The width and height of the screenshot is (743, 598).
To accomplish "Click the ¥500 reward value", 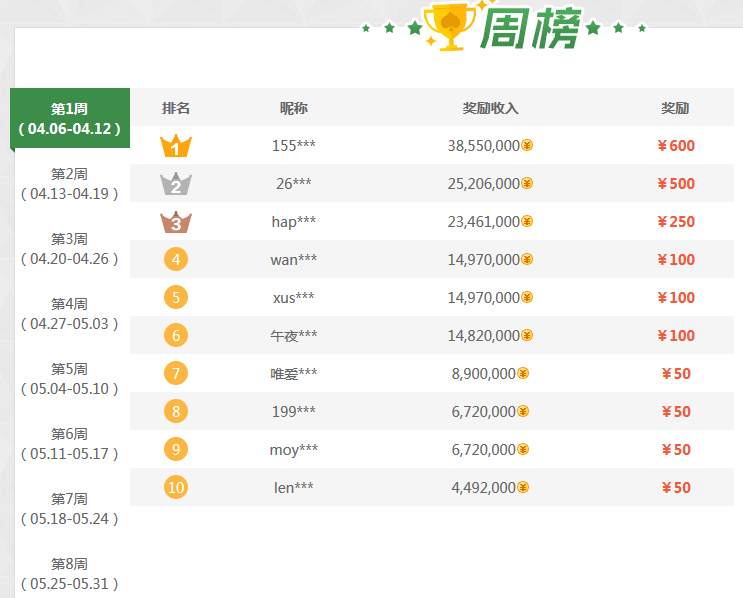I will pyautogui.click(x=676, y=183).
